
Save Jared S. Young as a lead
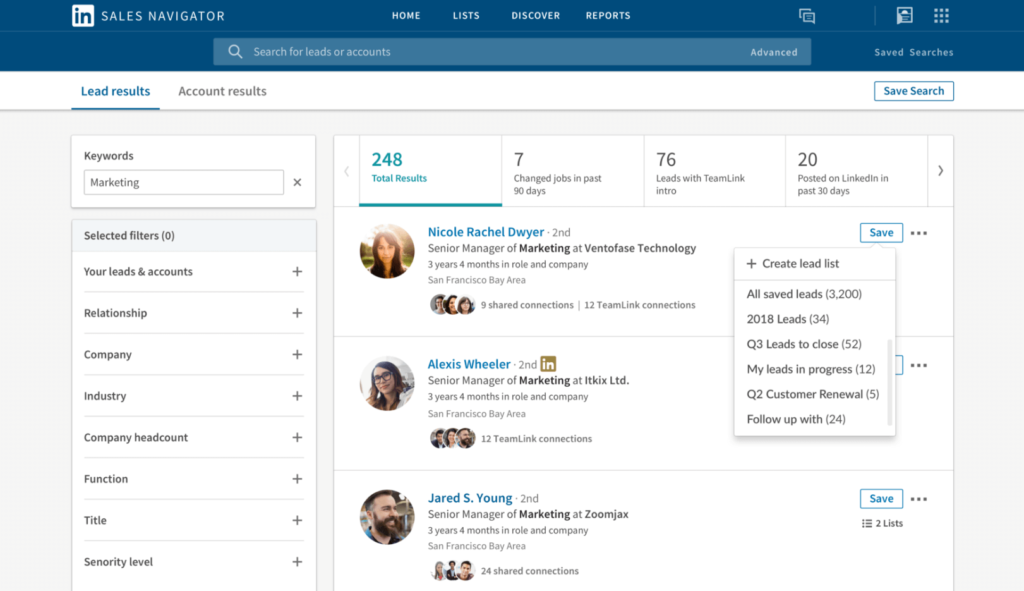point(881,498)
